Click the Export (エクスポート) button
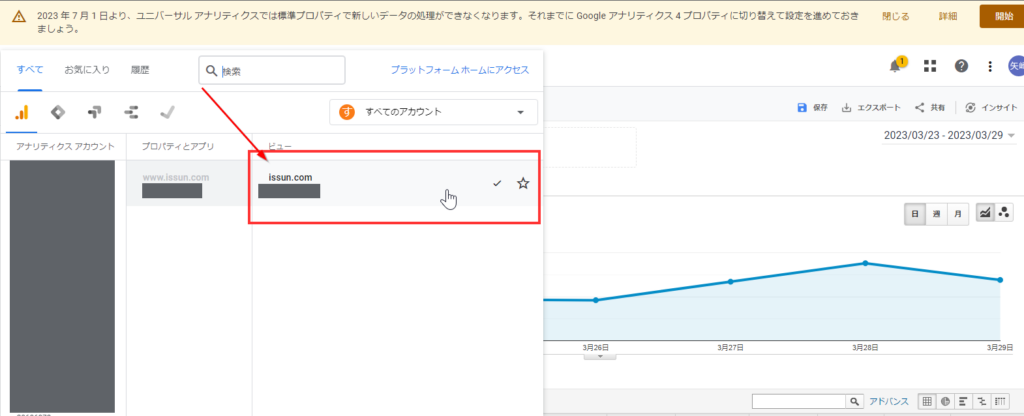This screenshot has width=1024, height=416. pyautogui.click(x=871, y=108)
